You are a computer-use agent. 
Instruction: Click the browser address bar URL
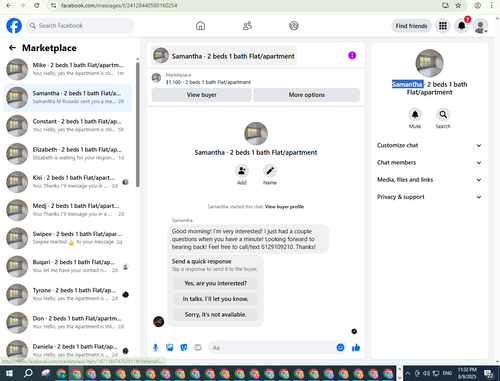119,5
